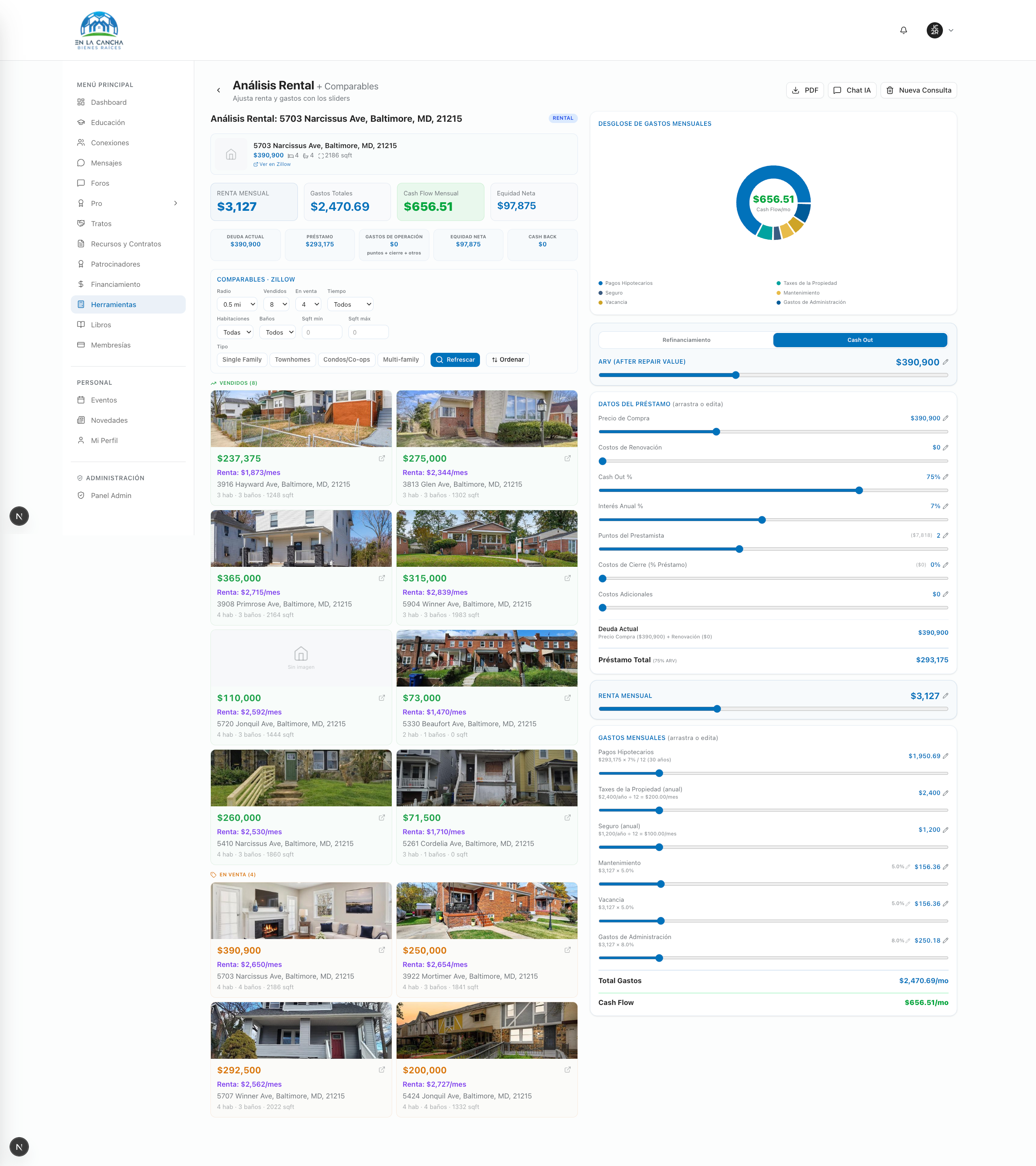This screenshot has height=1166, width=1036.
Task: Open the Habitaciones Todas dropdown
Action: (235, 333)
